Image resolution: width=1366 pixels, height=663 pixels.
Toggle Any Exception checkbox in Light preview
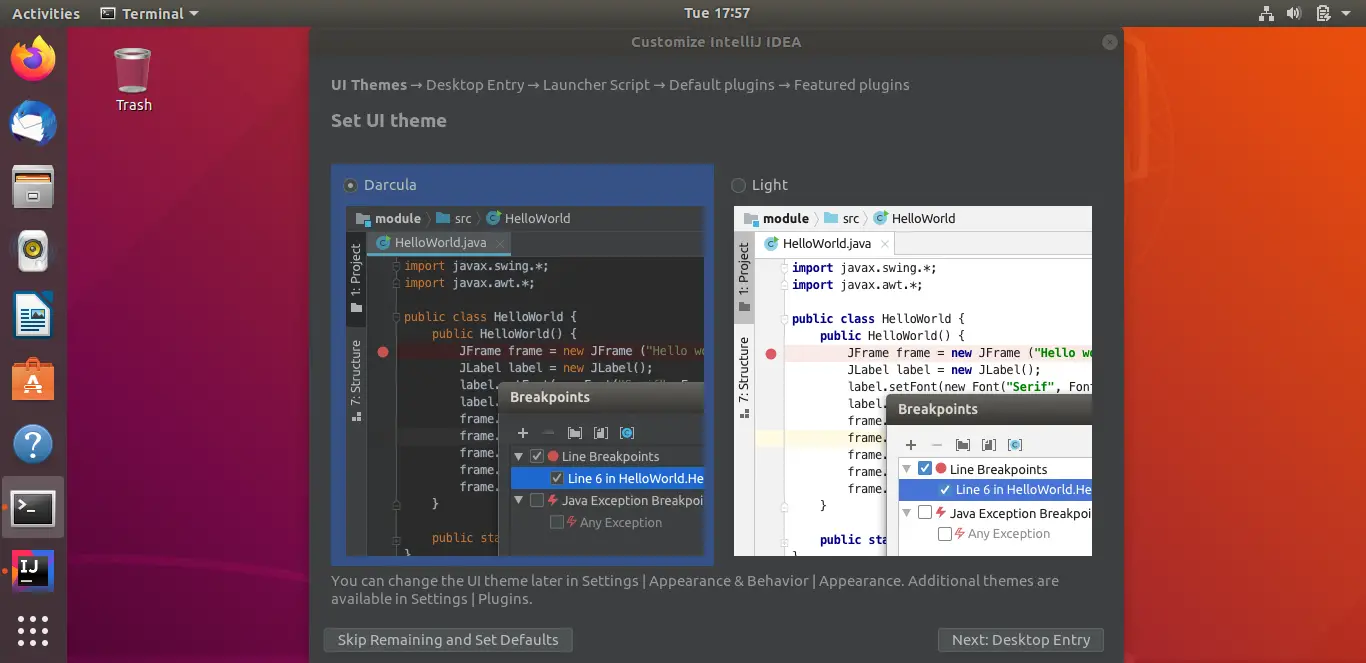coord(945,534)
